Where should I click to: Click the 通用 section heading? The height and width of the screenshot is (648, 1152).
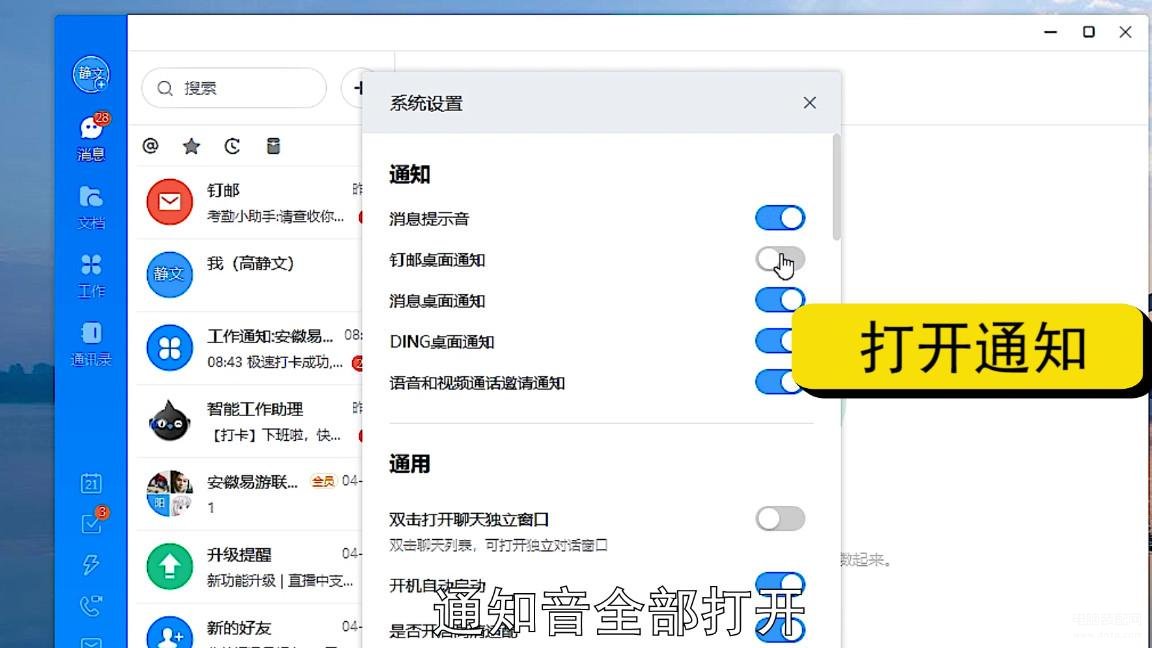[410, 464]
